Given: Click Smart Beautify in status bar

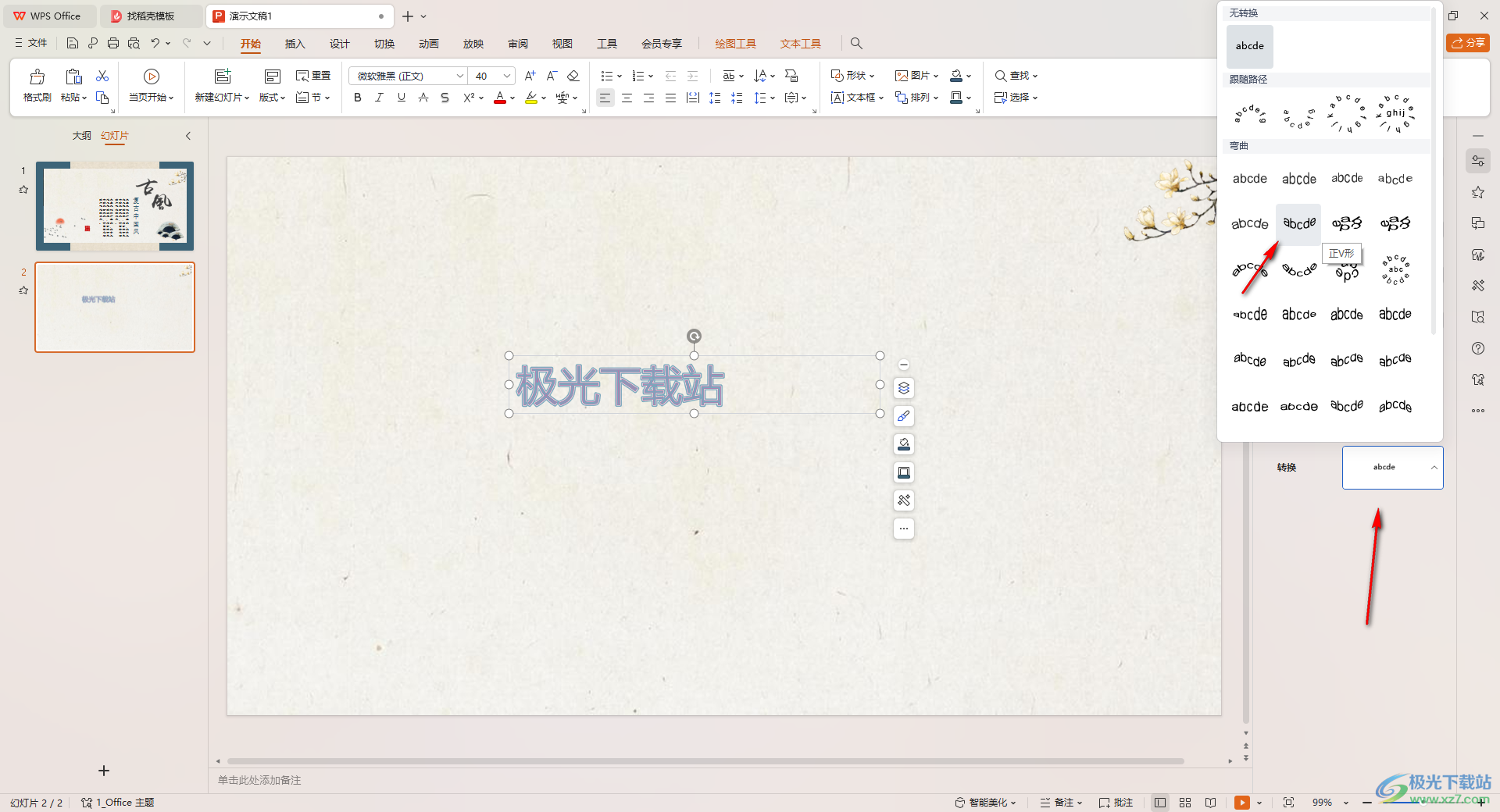Looking at the screenshot, I should tap(985, 803).
